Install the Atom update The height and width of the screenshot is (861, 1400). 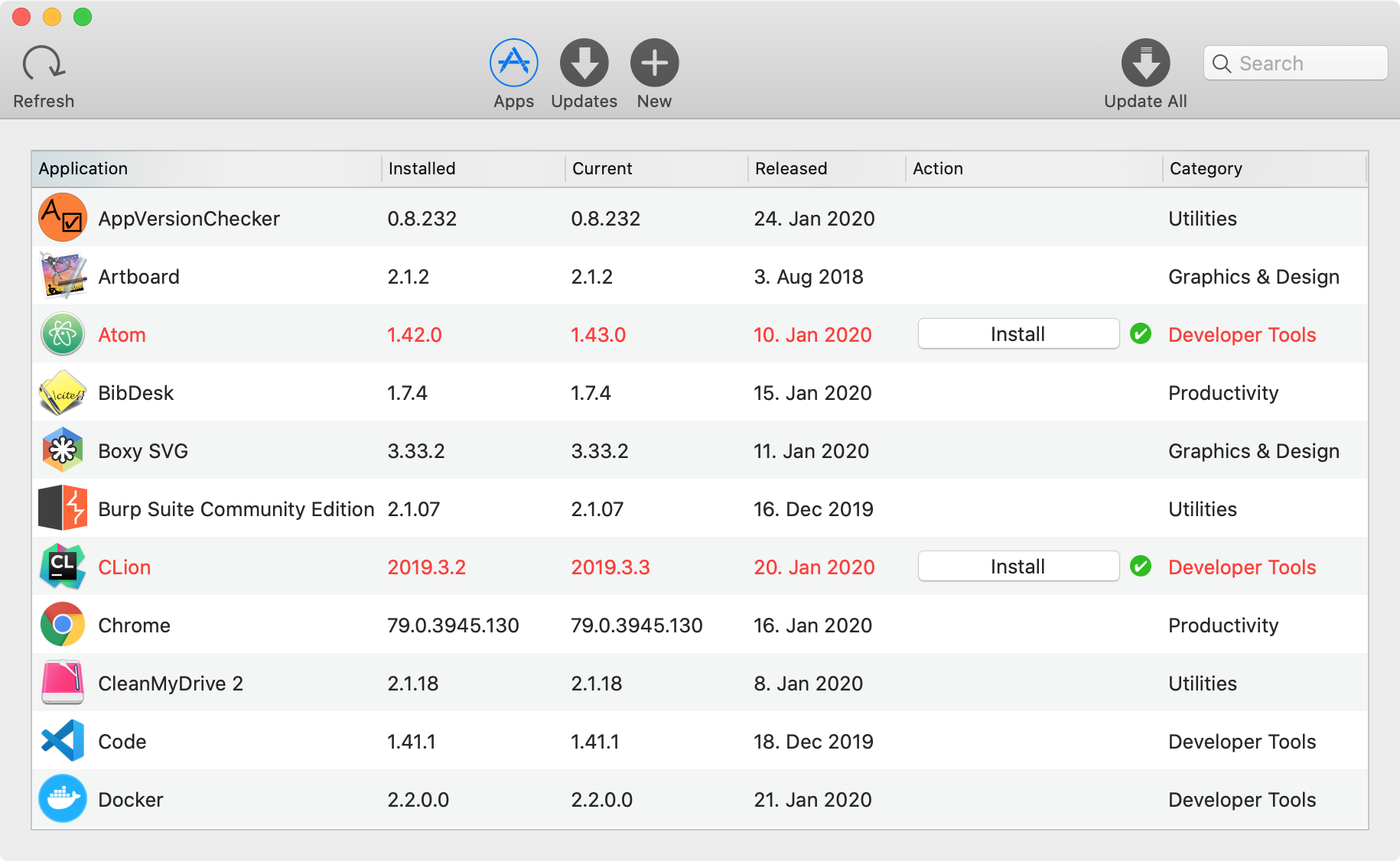point(1018,334)
